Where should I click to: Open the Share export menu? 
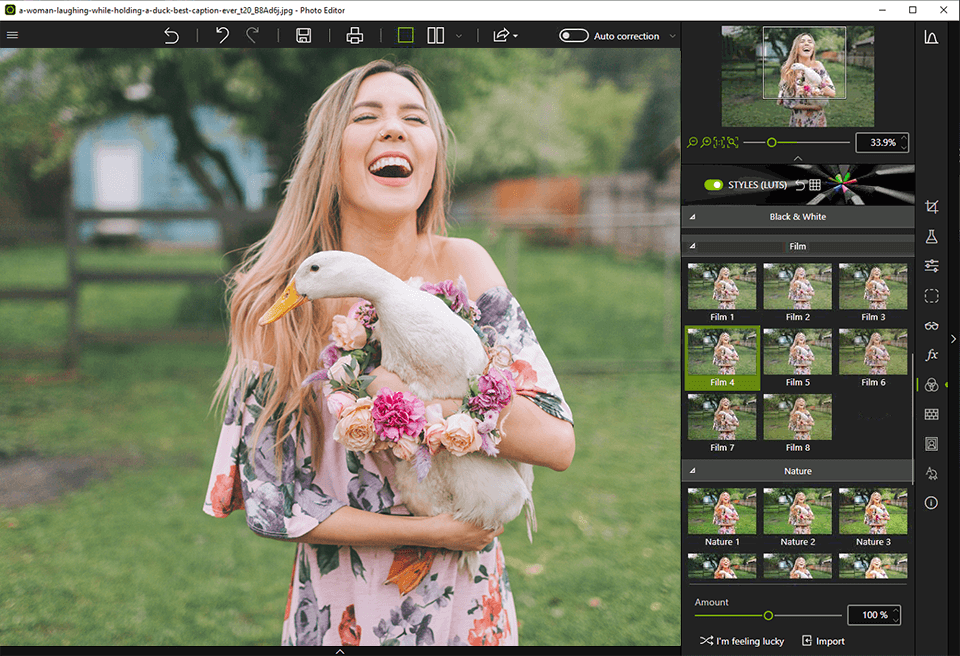[x=504, y=36]
